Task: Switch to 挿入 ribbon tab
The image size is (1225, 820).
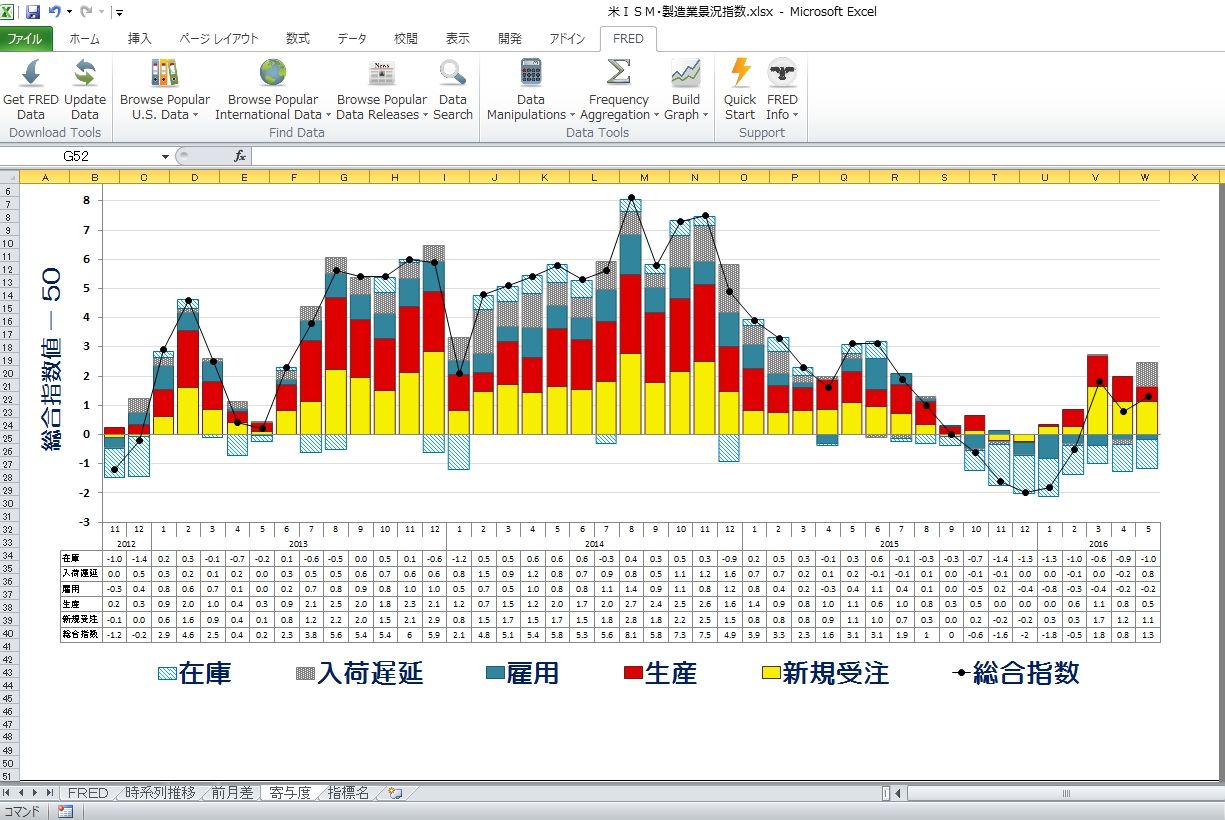Action: point(140,39)
